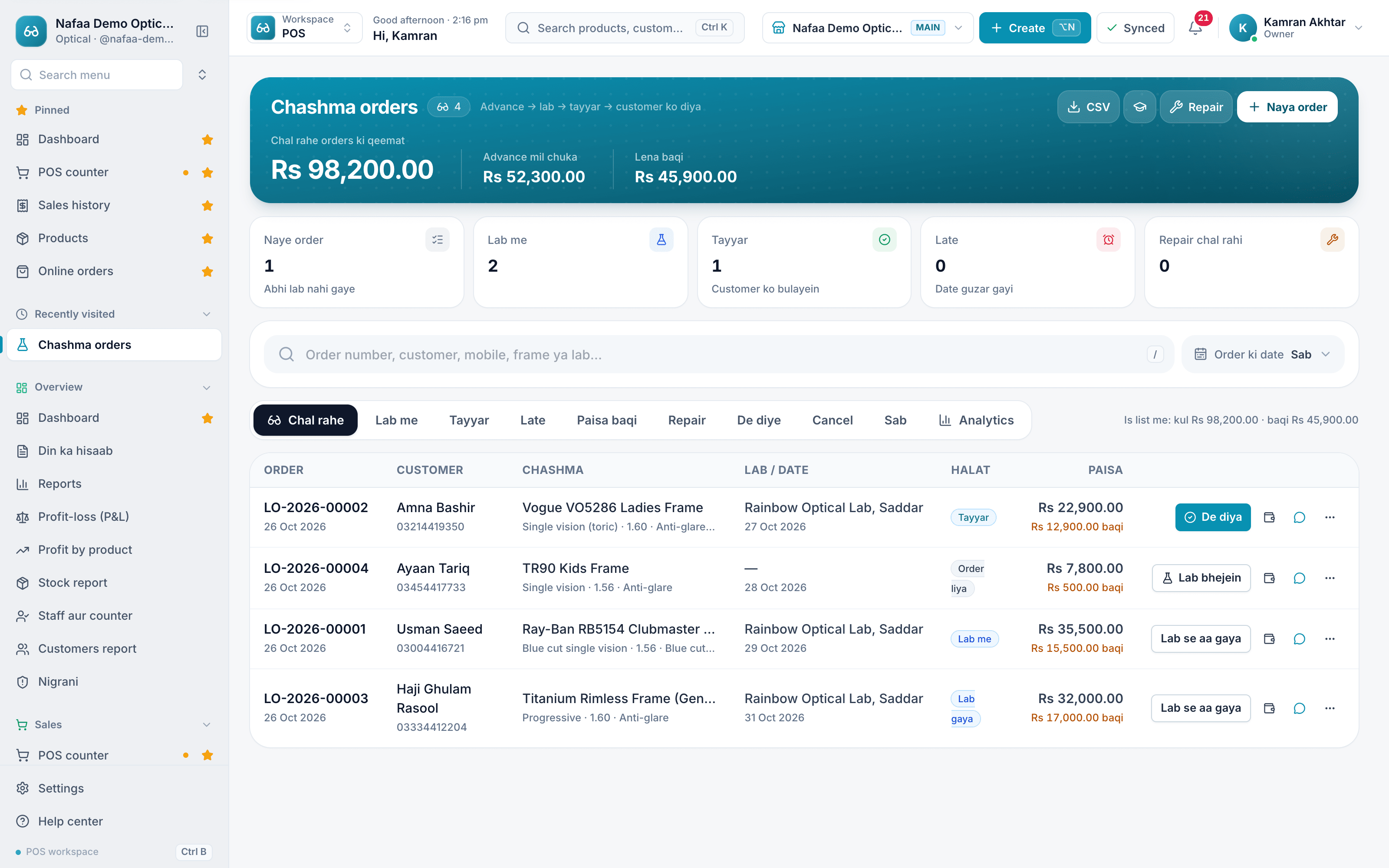1389x868 pixels.
Task: Collapse the sidebar panel icon
Action: tap(202, 31)
